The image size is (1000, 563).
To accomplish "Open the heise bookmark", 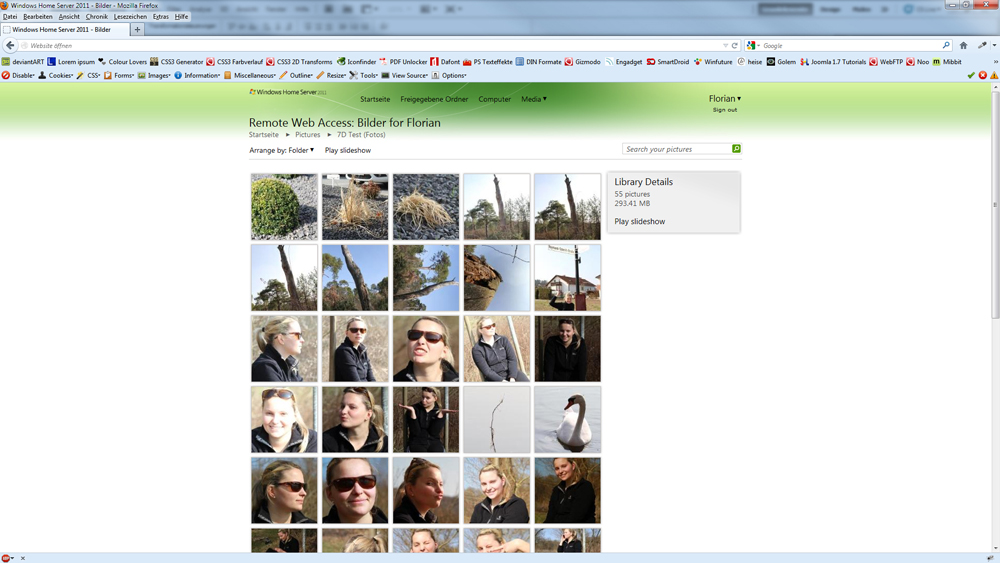I will pos(750,62).
